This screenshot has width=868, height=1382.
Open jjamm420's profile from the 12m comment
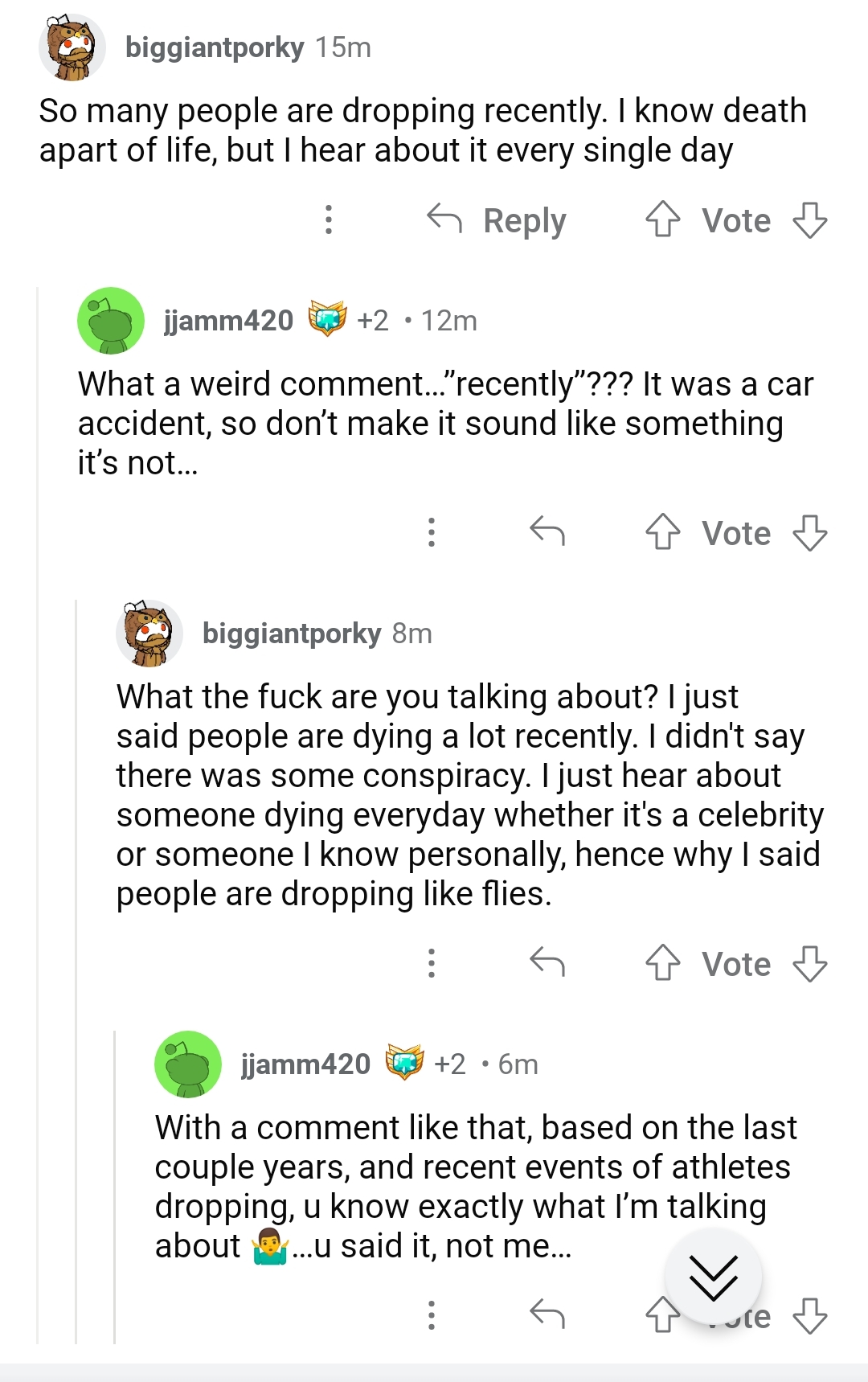coord(229,321)
